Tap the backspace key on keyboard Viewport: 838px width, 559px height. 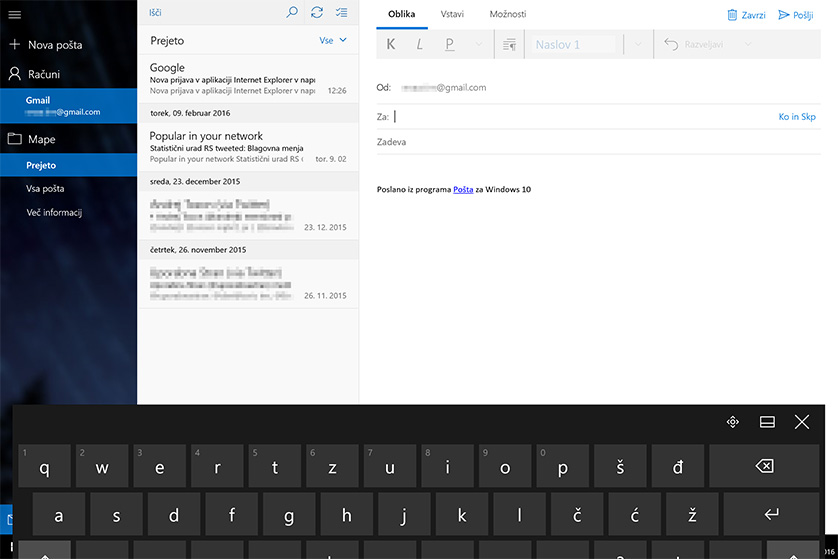764,466
